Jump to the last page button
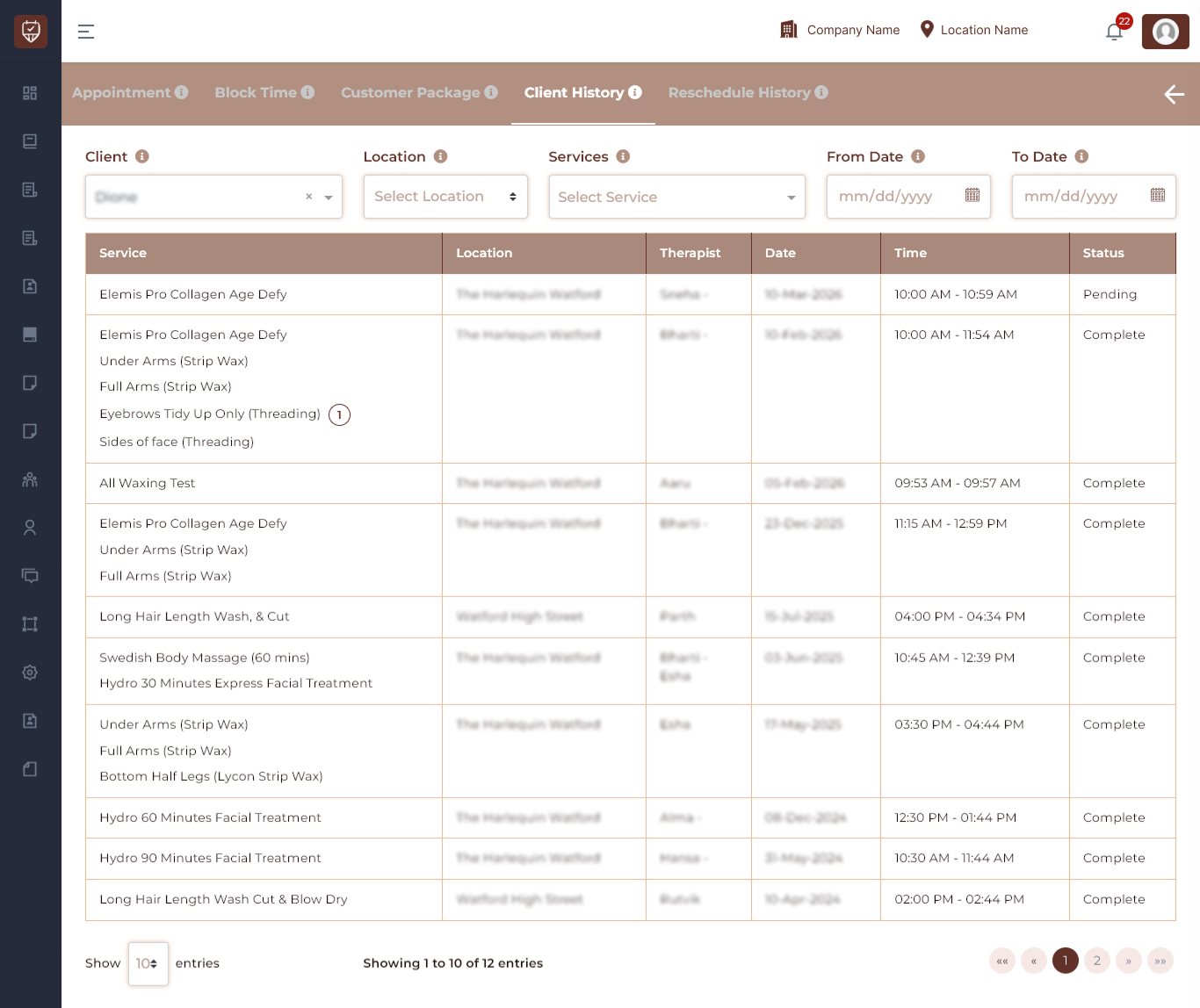The height and width of the screenshot is (1008, 1200). pos(1160,961)
